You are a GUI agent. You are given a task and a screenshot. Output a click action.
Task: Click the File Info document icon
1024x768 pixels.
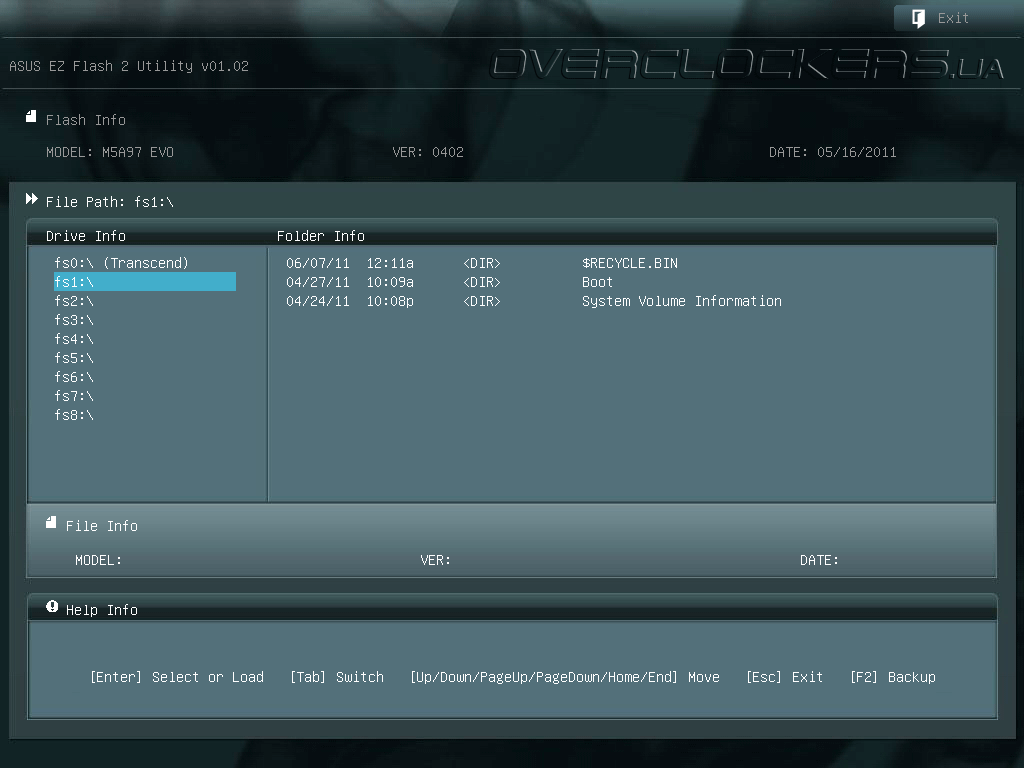tap(51, 522)
